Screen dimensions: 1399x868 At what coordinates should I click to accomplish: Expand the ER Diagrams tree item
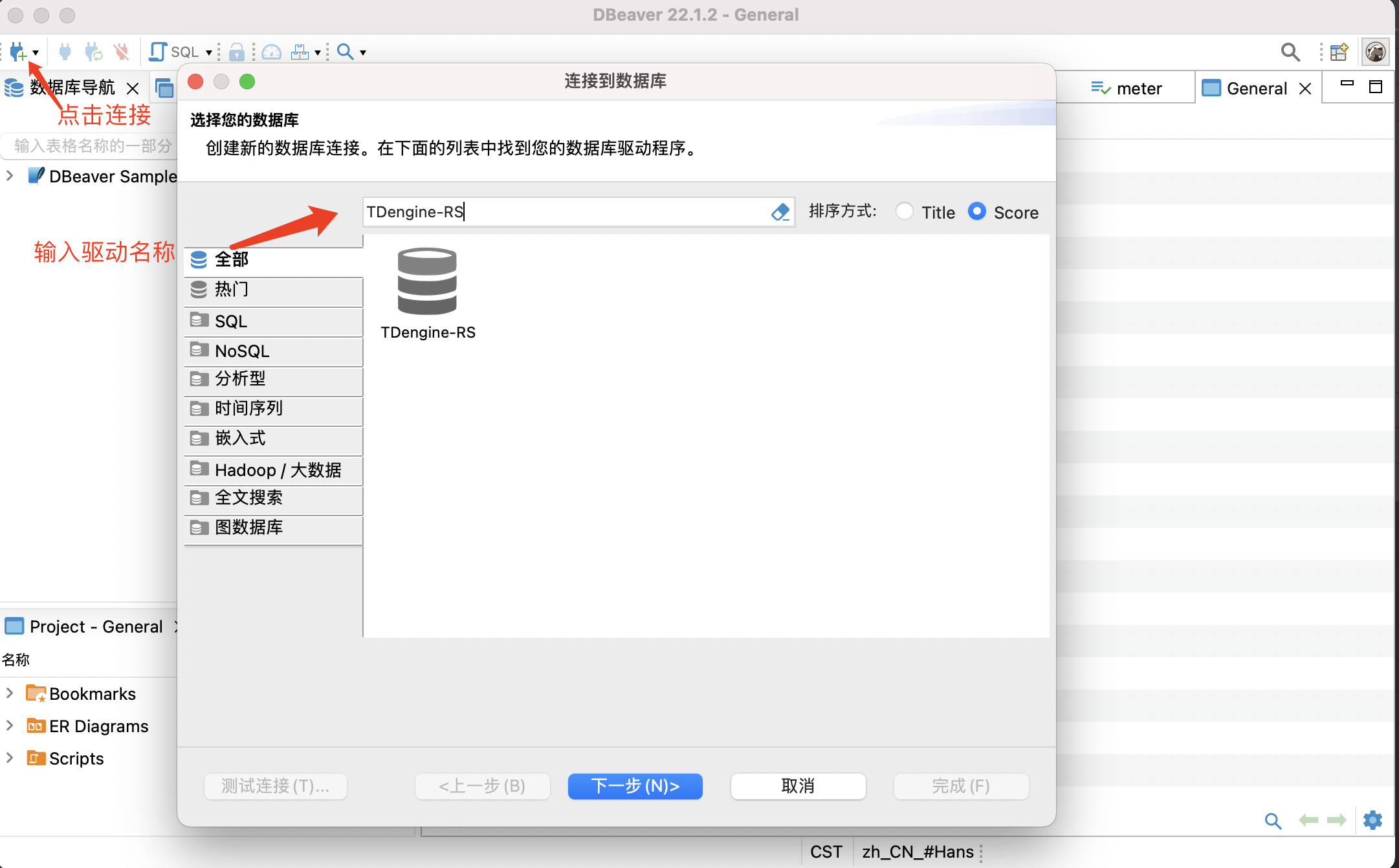(x=9, y=725)
